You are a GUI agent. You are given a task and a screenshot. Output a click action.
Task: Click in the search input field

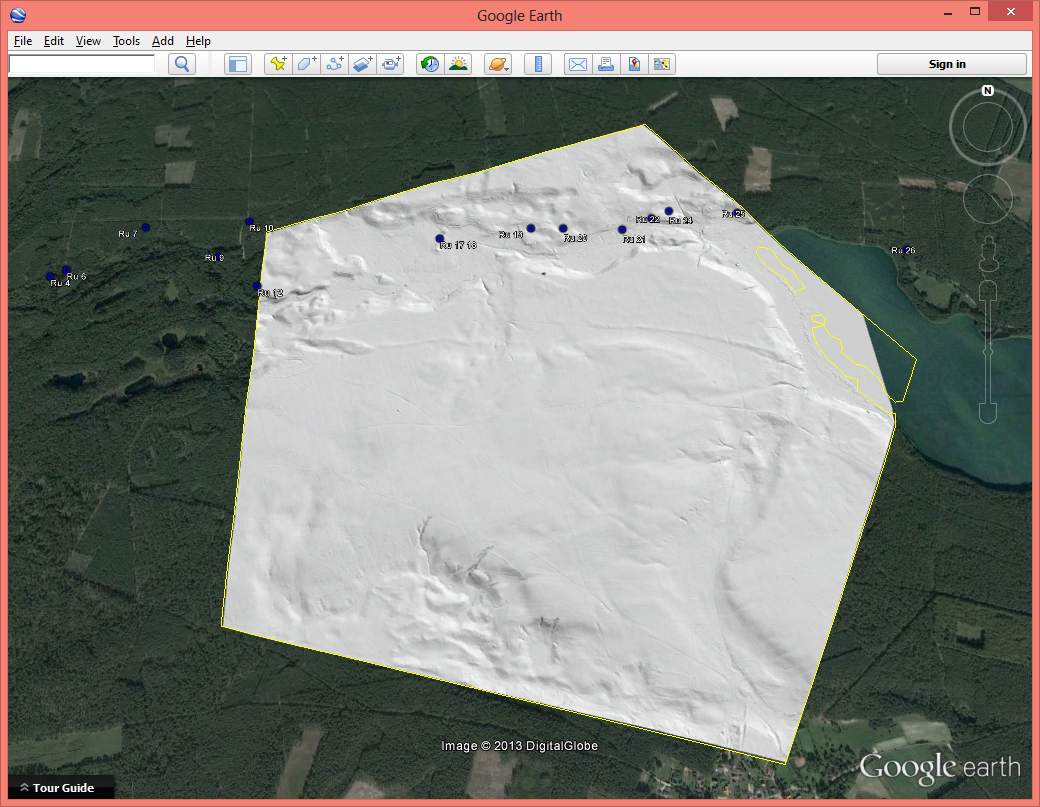tap(82, 64)
